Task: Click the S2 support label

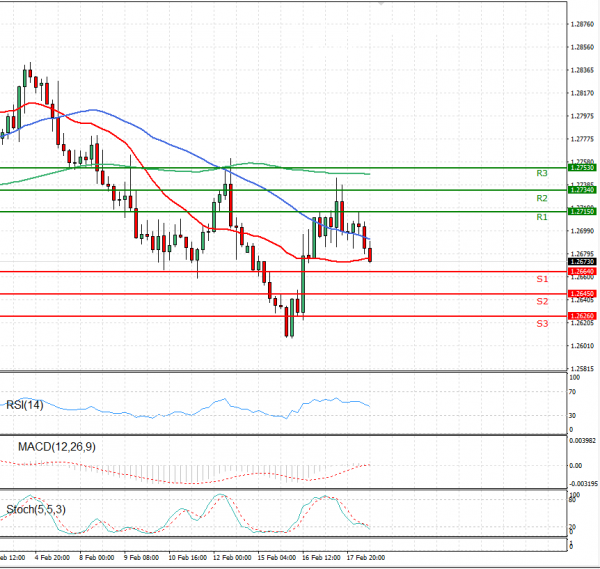Action: (x=542, y=302)
